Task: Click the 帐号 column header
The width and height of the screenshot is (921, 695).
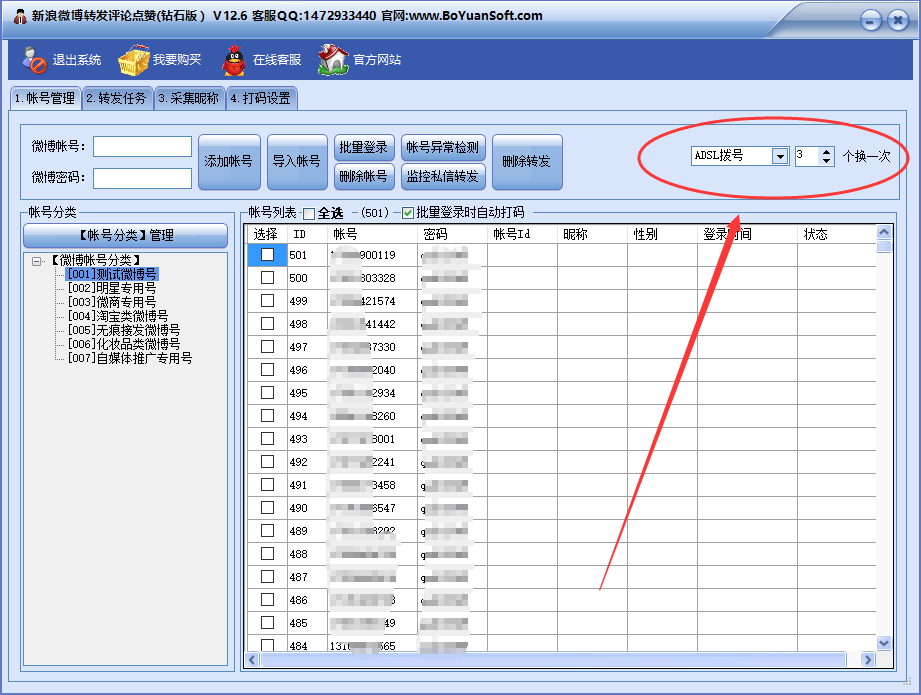Action: point(372,234)
